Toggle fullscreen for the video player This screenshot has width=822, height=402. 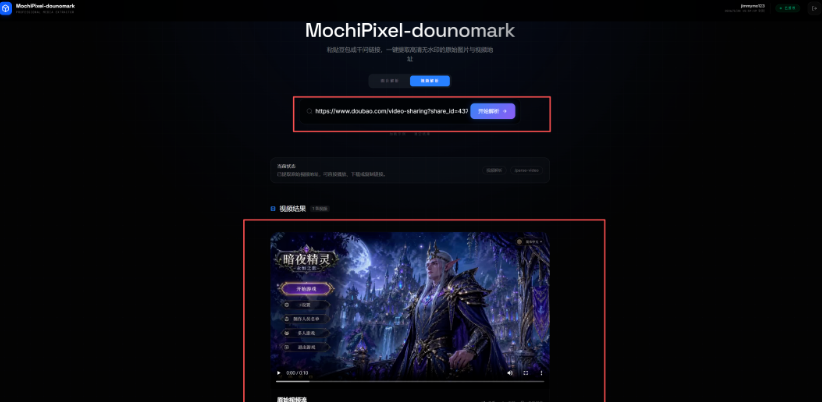(525, 373)
